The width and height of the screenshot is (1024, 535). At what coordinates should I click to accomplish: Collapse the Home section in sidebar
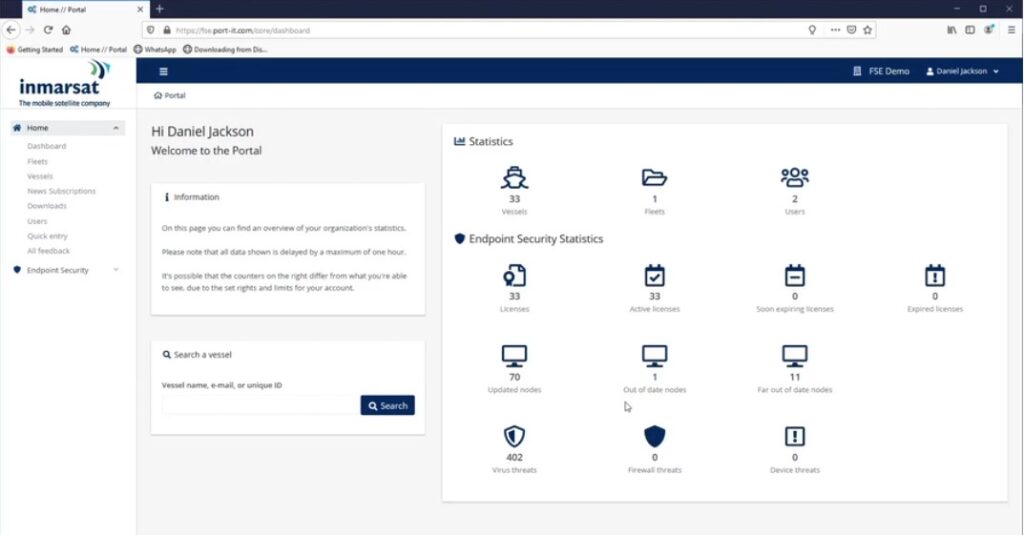[x=116, y=128]
